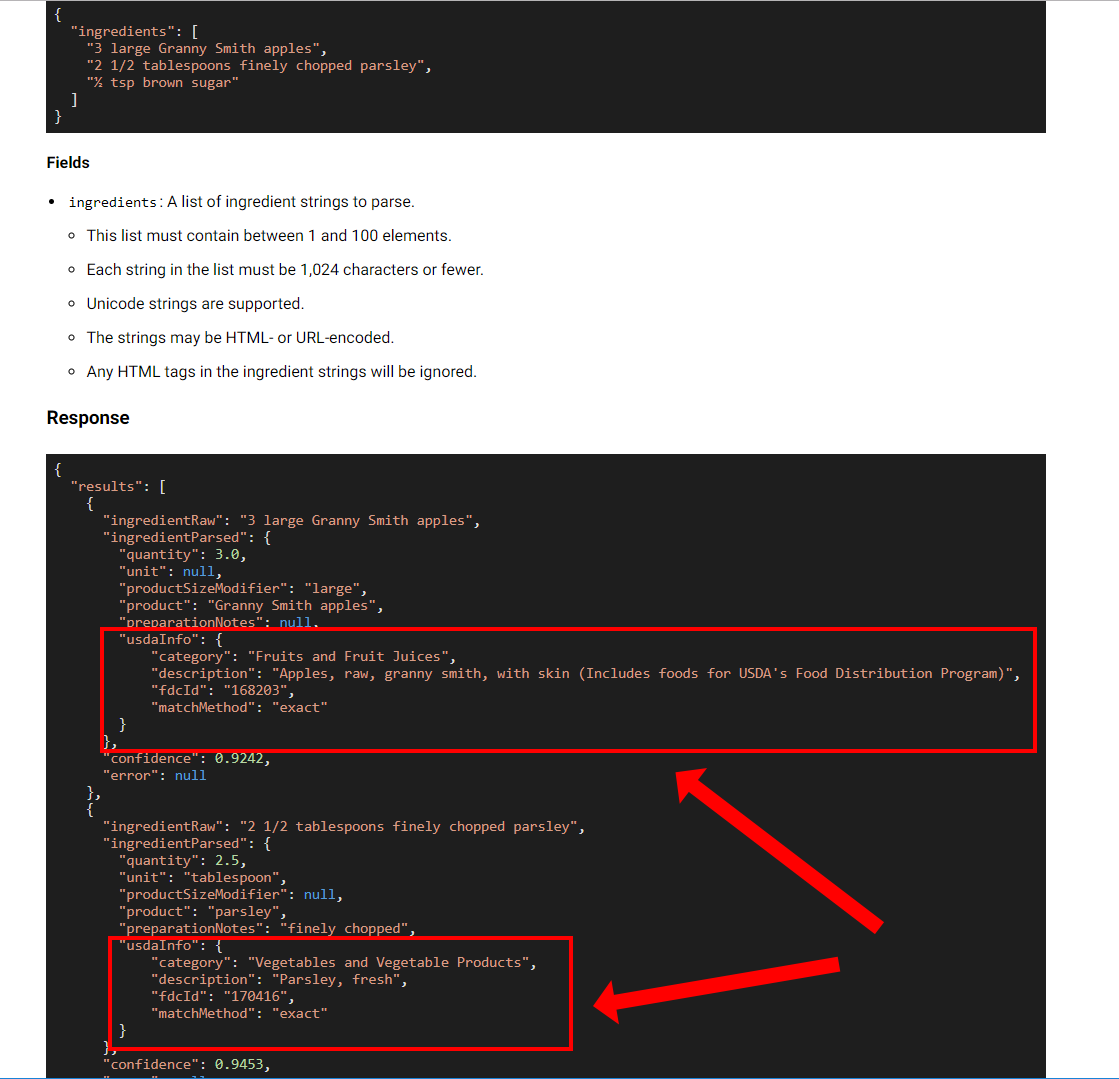Viewport: 1119px width, 1079px height.
Task: Click "Unicode strings are supported" bullet text
Action: [x=195, y=304]
